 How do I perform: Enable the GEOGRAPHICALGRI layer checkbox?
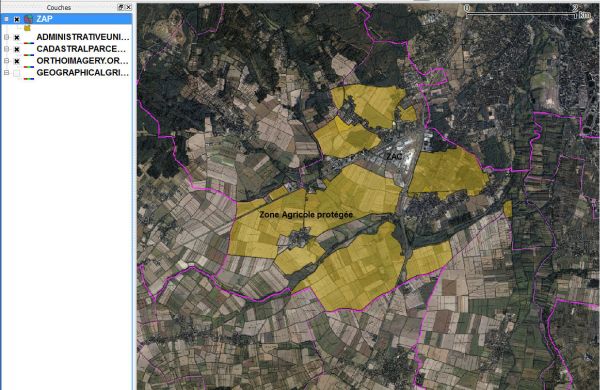pyautogui.click(x=17, y=73)
